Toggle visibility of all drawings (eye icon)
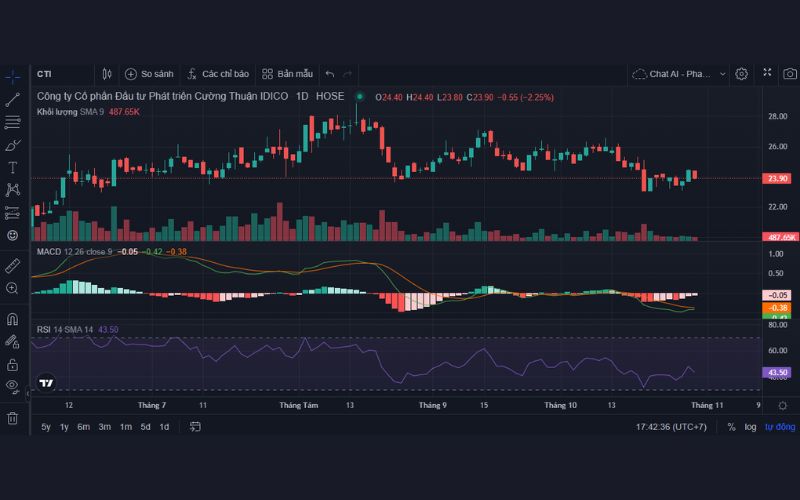This screenshot has width=800, height=500. point(12,386)
